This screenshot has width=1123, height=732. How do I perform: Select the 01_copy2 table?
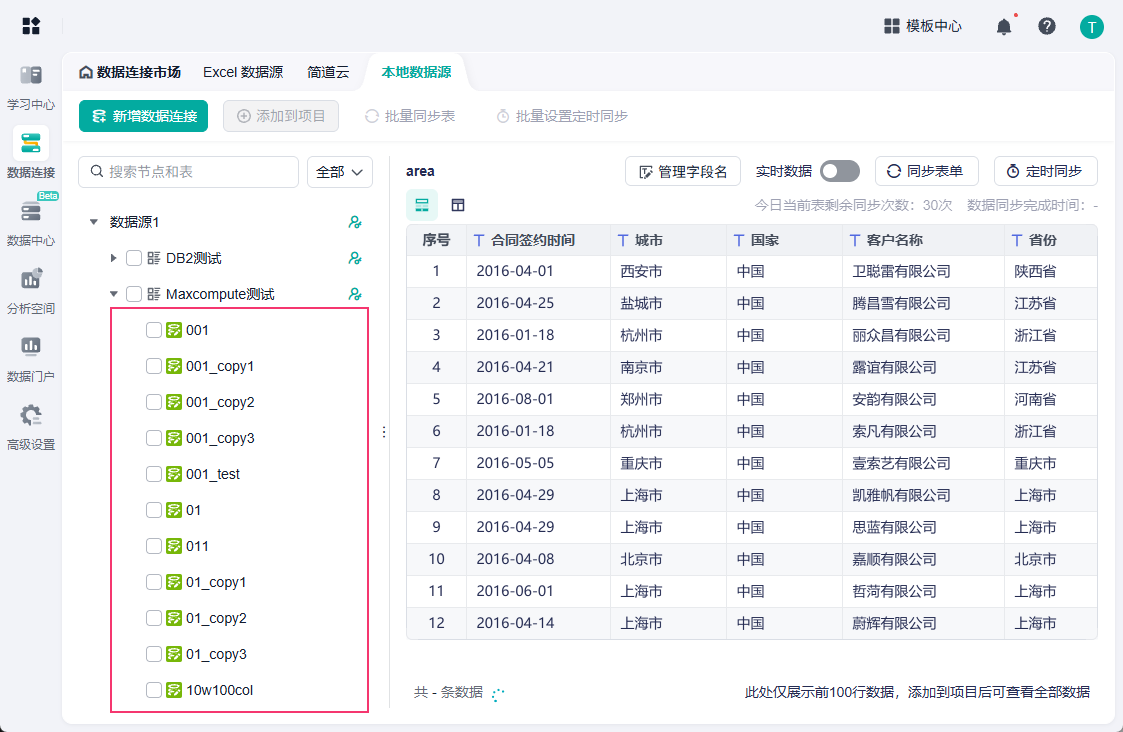pos(216,618)
